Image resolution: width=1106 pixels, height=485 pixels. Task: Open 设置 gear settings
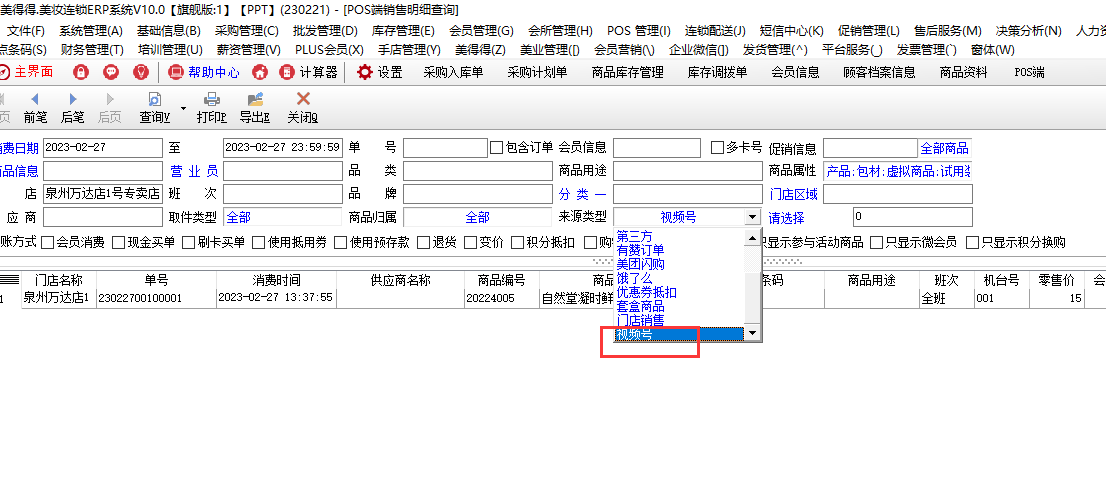click(379, 72)
